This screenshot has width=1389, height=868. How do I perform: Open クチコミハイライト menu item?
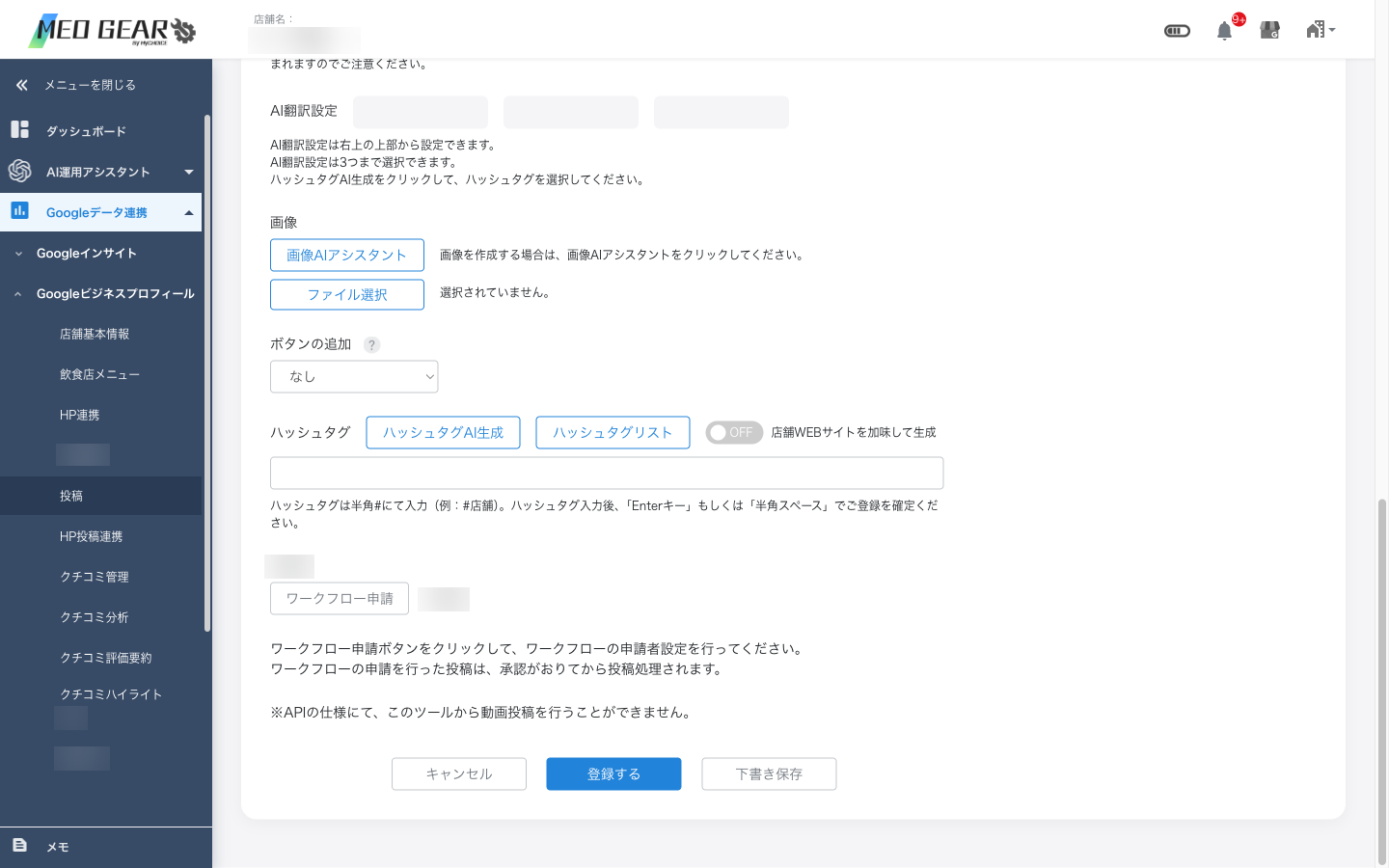pyautogui.click(x=111, y=694)
